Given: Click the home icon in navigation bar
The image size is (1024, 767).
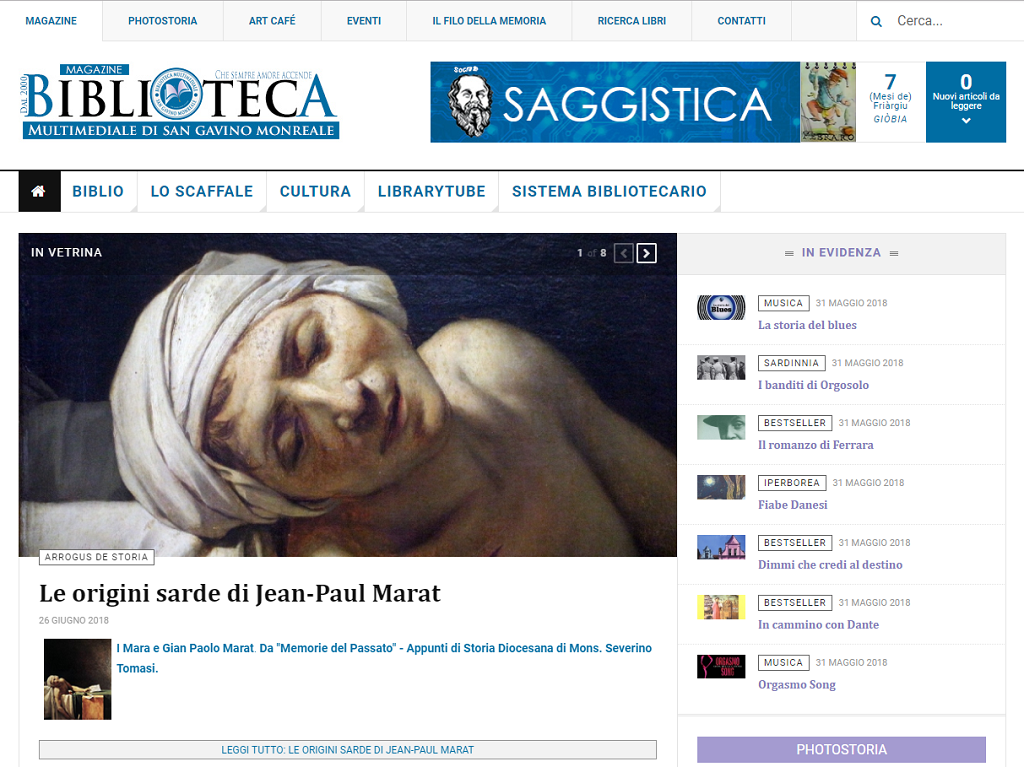Looking at the screenshot, I should pos(39,191).
